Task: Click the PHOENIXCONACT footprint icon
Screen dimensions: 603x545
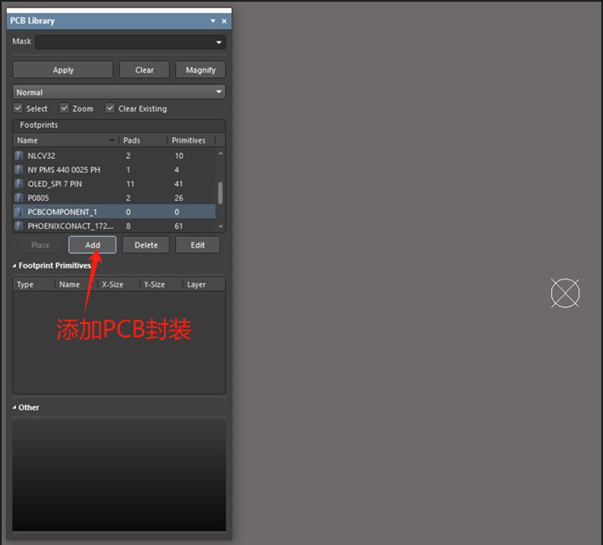Action: pyautogui.click(x=18, y=226)
